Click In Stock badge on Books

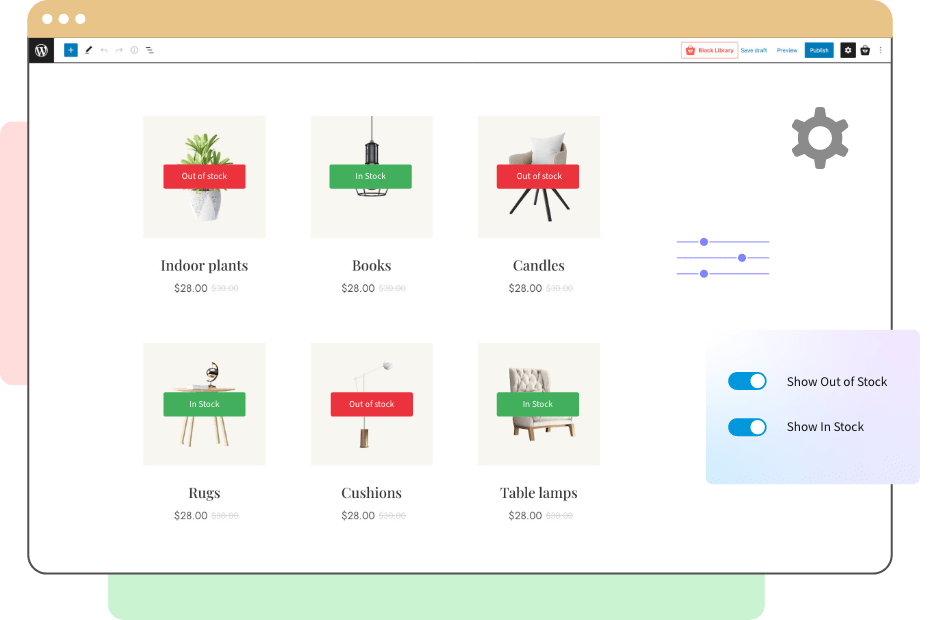tap(371, 176)
